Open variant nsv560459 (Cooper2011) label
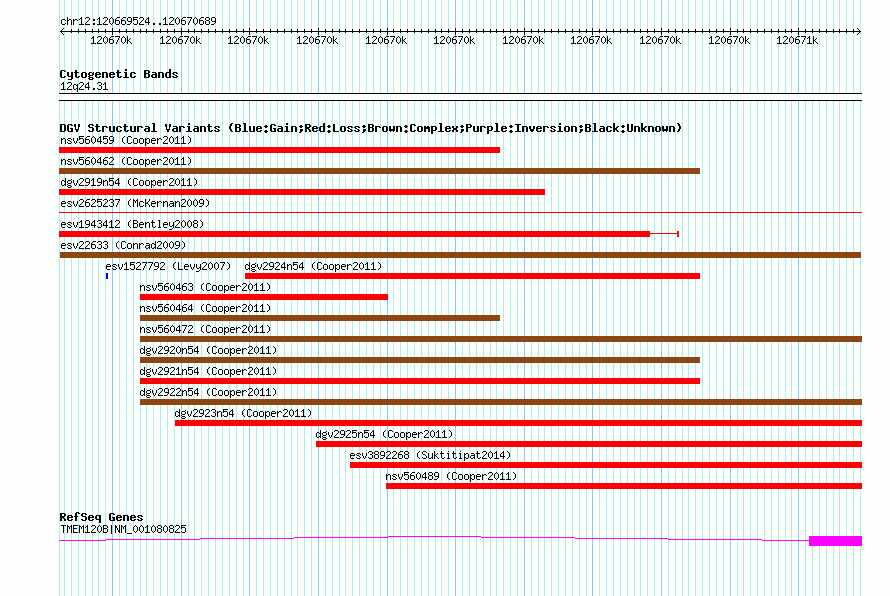Image resolution: width=890 pixels, height=596 pixels. tap(126, 140)
